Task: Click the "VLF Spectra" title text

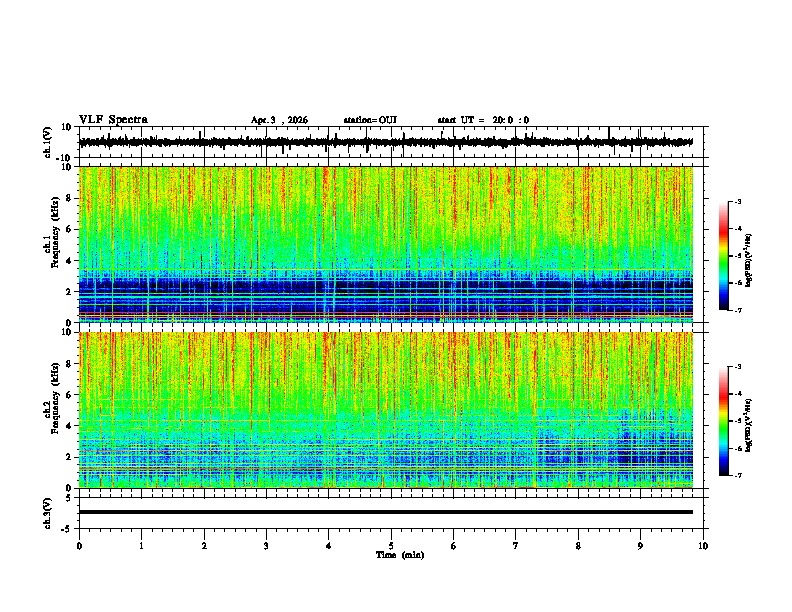Action: point(113,120)
